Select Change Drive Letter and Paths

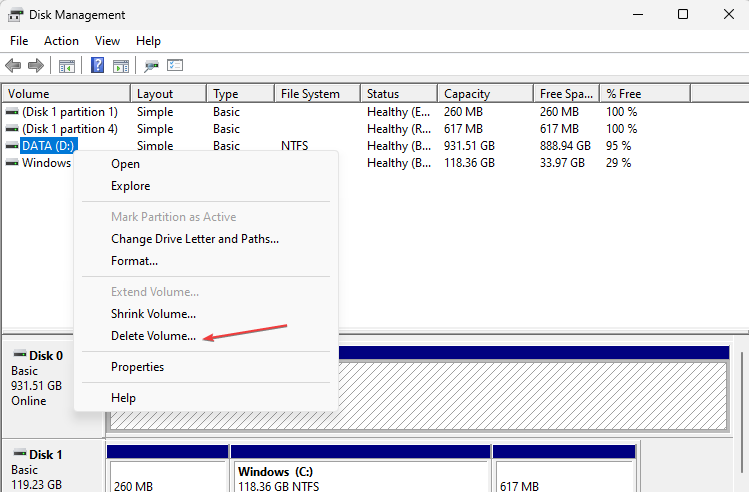[x=206, y=239]
